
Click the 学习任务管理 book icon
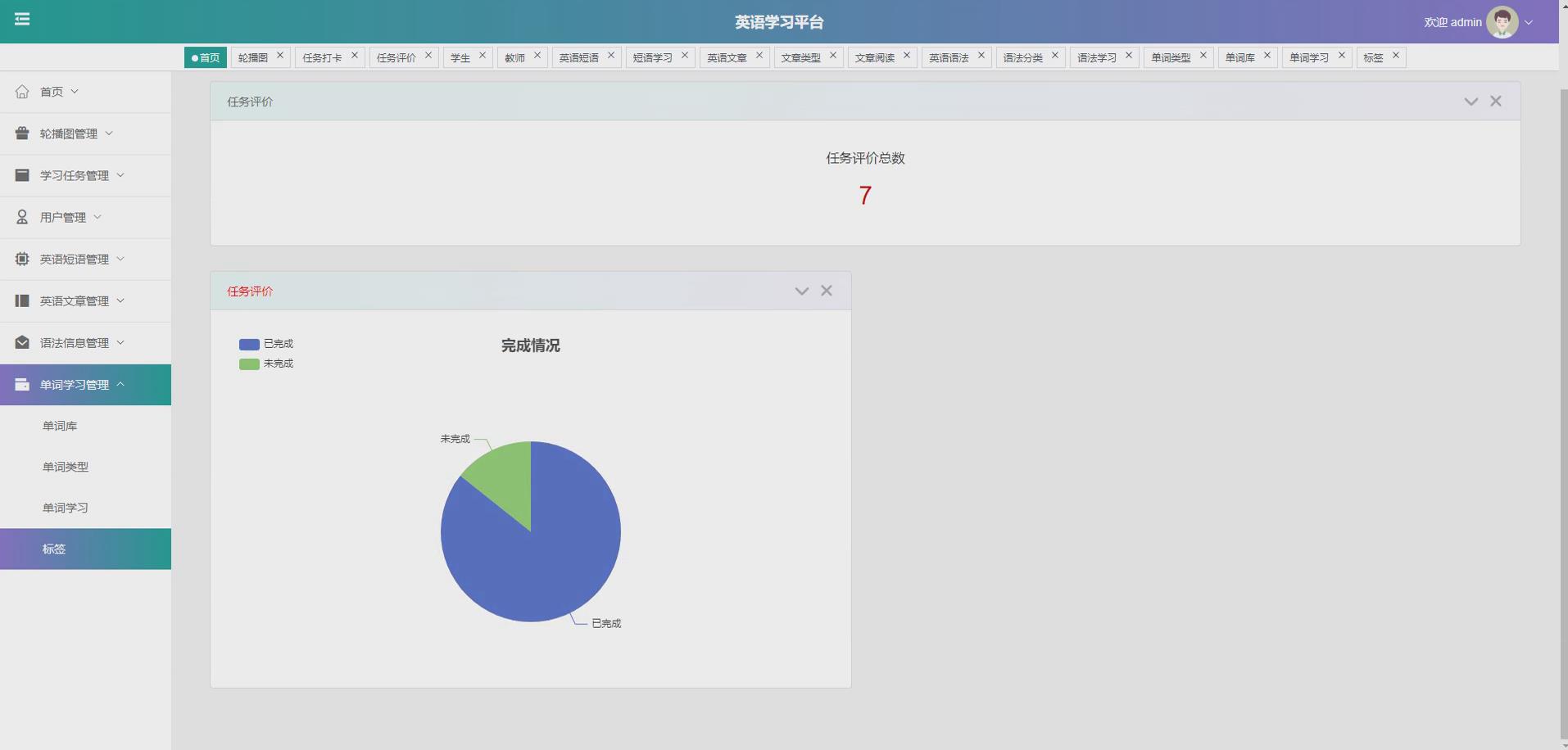[21, 175]
